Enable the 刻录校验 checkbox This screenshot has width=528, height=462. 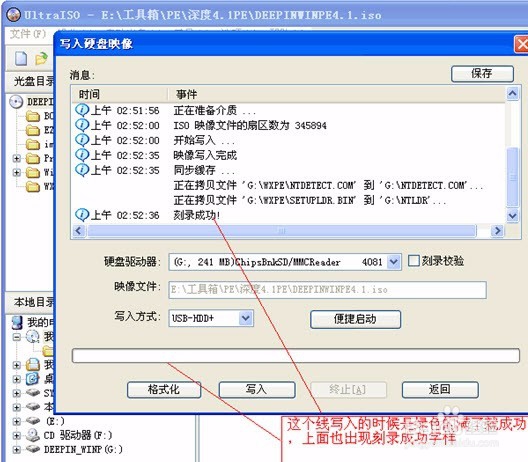click(414, 261)
